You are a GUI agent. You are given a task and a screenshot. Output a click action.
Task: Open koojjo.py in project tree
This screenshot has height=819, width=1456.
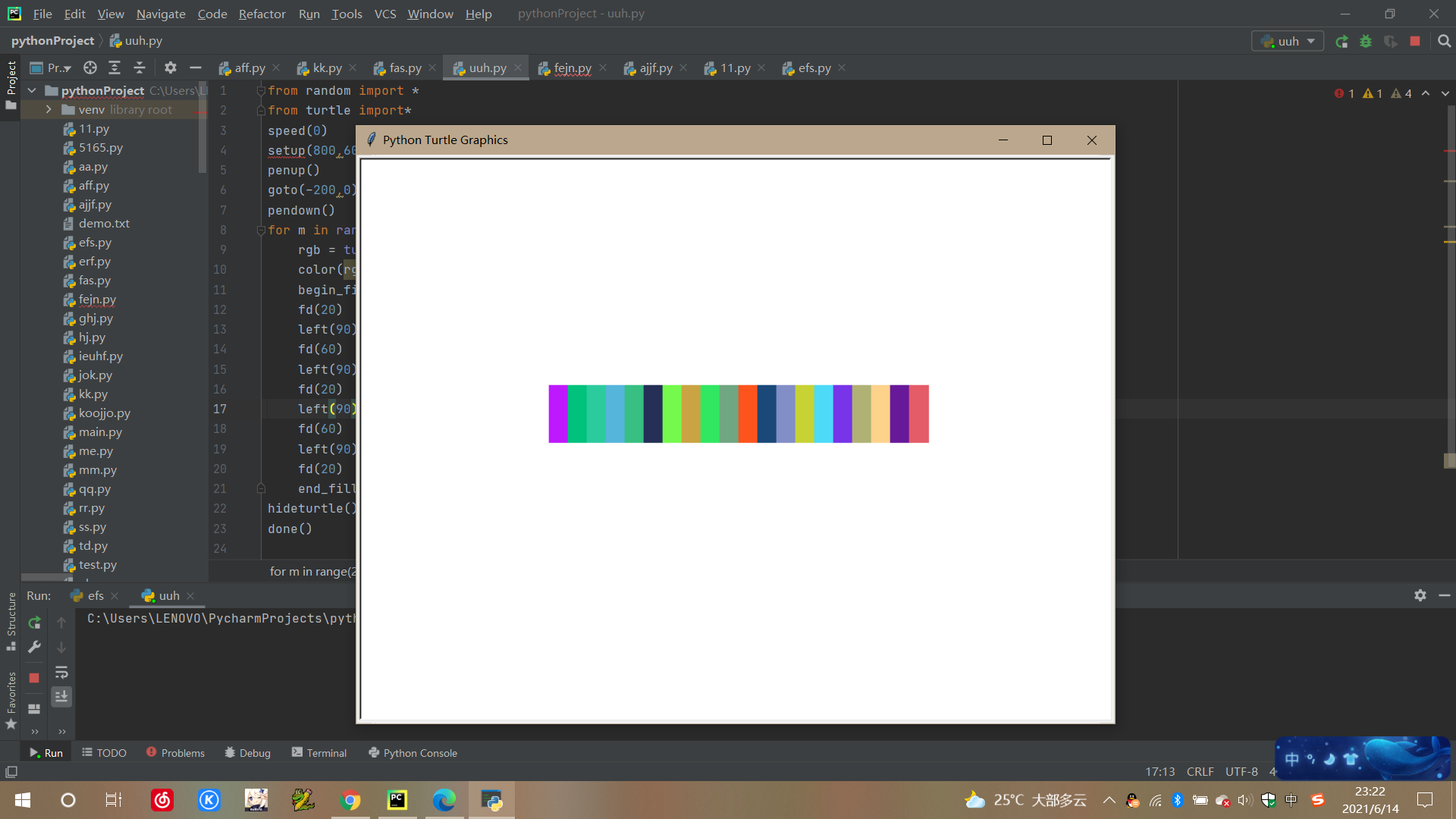(x=104, y=413)
